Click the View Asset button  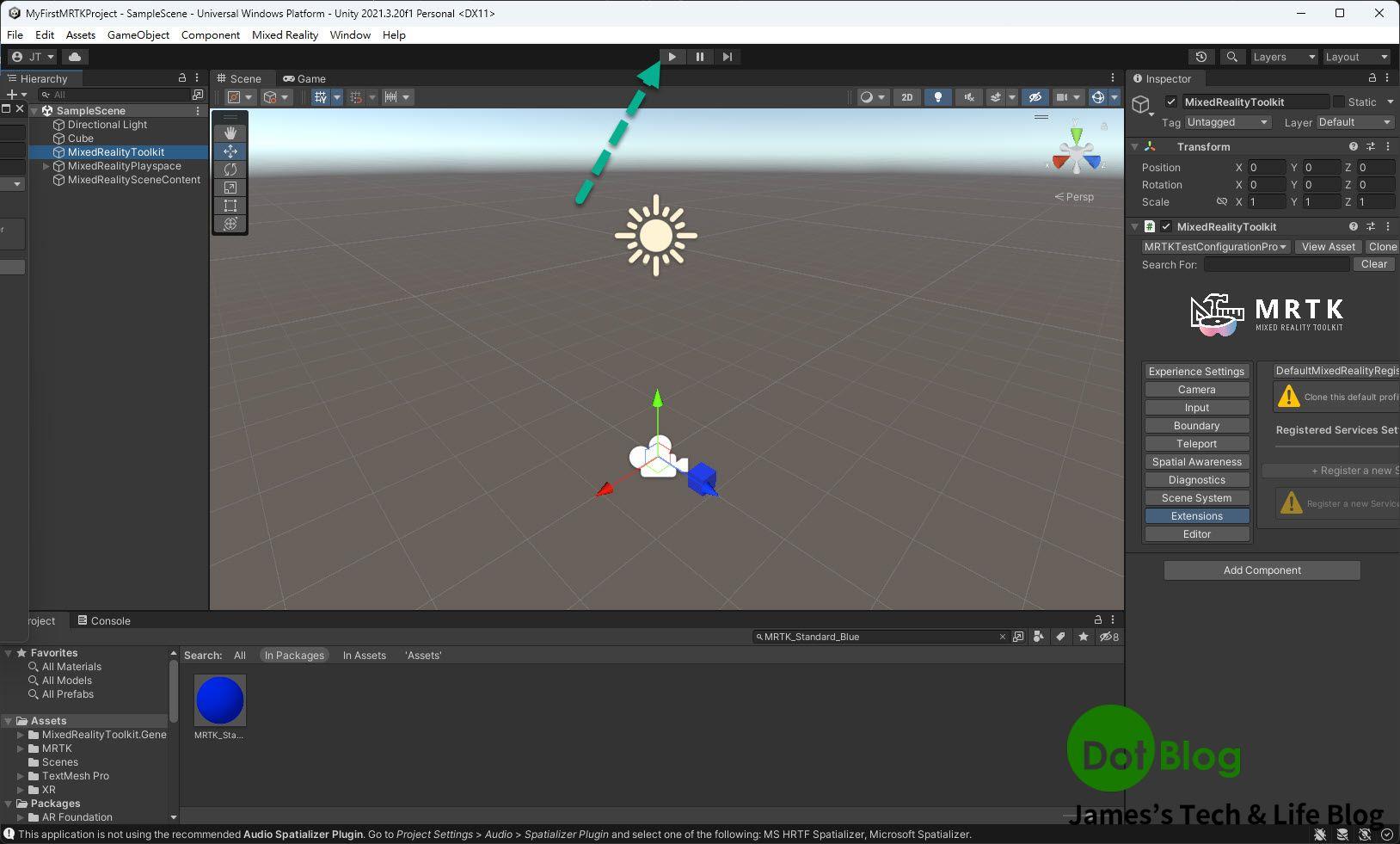click(1328, 247)
